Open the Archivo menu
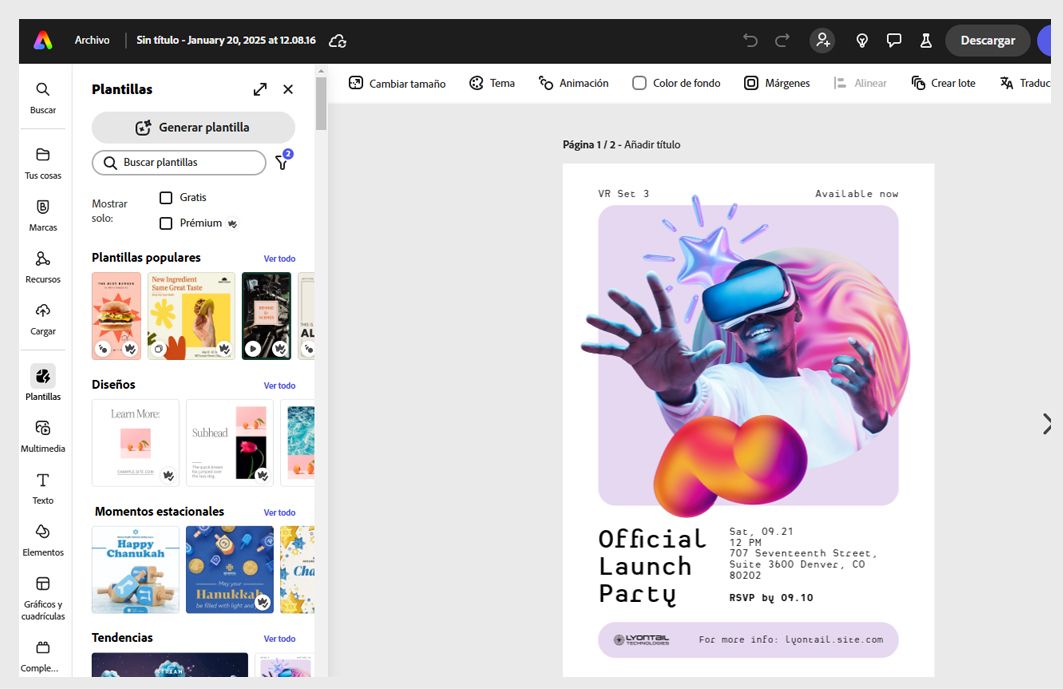1063x689 pixels. (92, 40)
